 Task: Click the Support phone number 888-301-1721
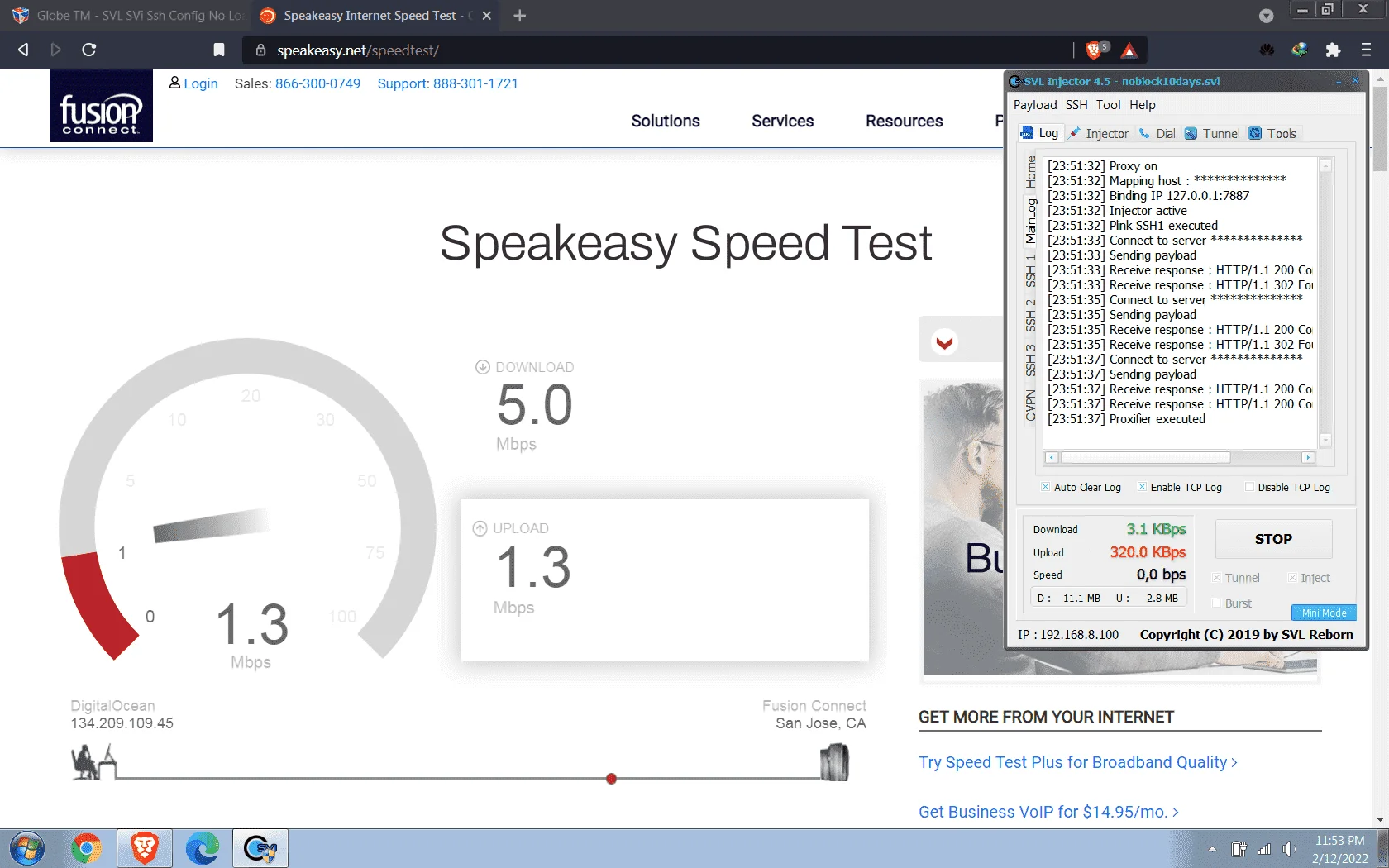[x=475, y=83]
